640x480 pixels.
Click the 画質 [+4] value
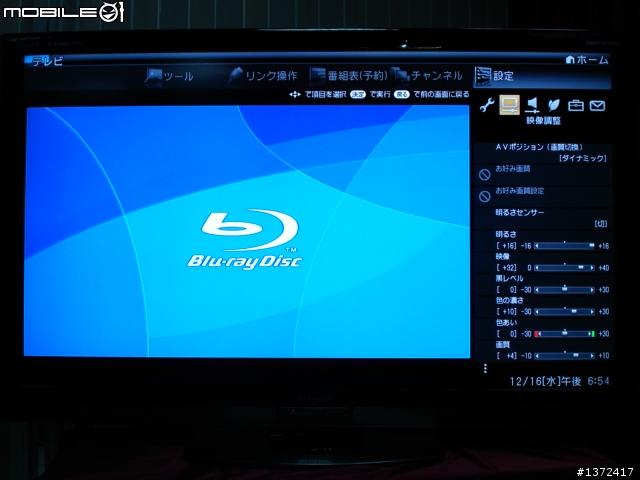(x=507, y=356)
